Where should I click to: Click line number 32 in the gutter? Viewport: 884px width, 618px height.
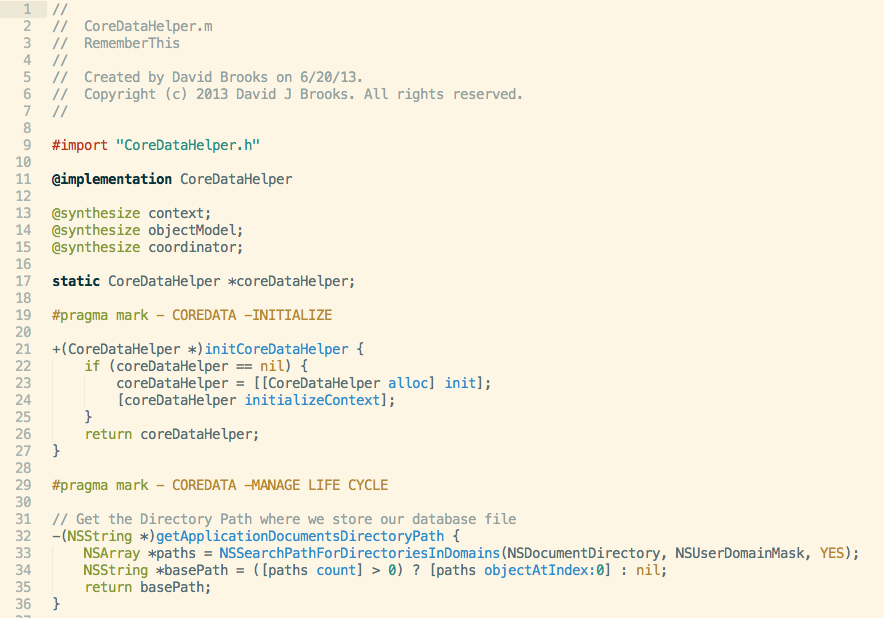23,536
